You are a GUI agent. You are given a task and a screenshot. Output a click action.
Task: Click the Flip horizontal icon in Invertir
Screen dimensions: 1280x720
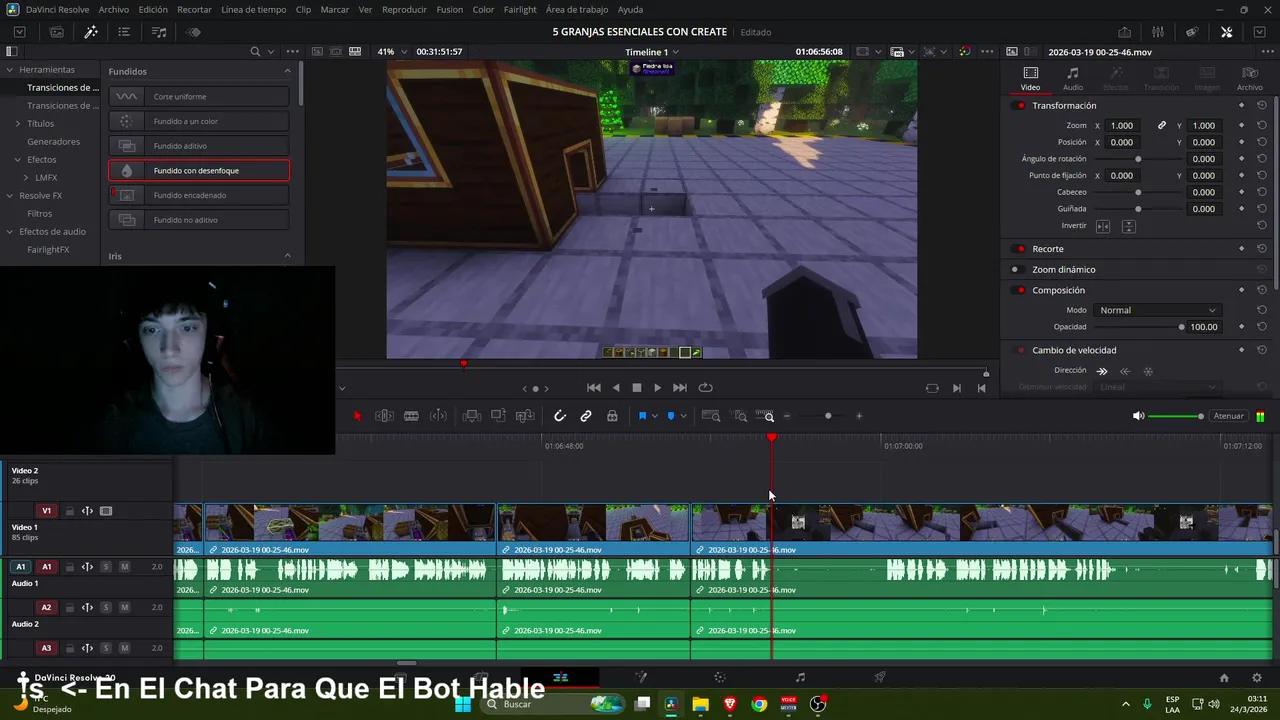(1103, 226)
